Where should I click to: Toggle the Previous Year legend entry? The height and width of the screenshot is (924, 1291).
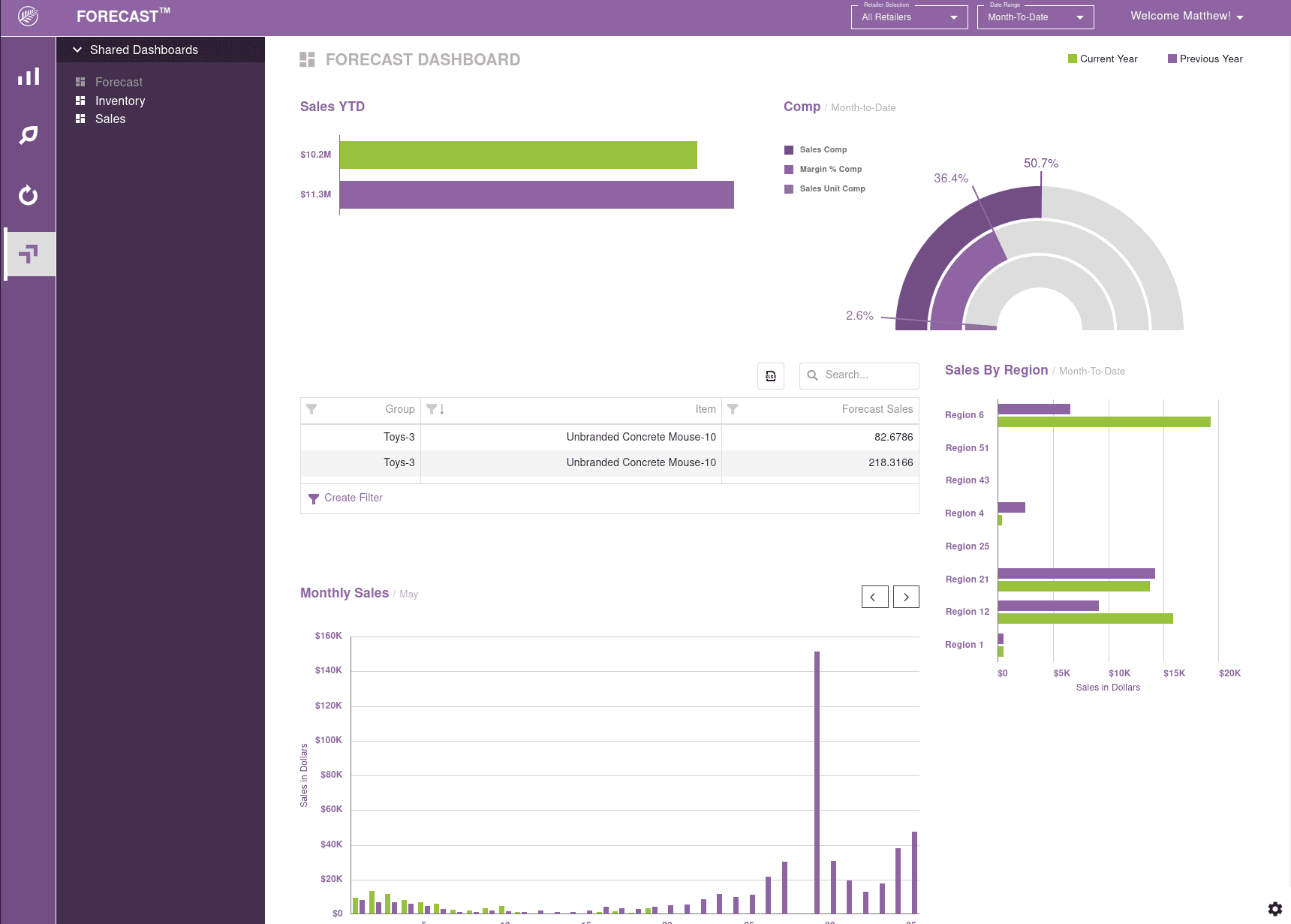coord(1204,59)
